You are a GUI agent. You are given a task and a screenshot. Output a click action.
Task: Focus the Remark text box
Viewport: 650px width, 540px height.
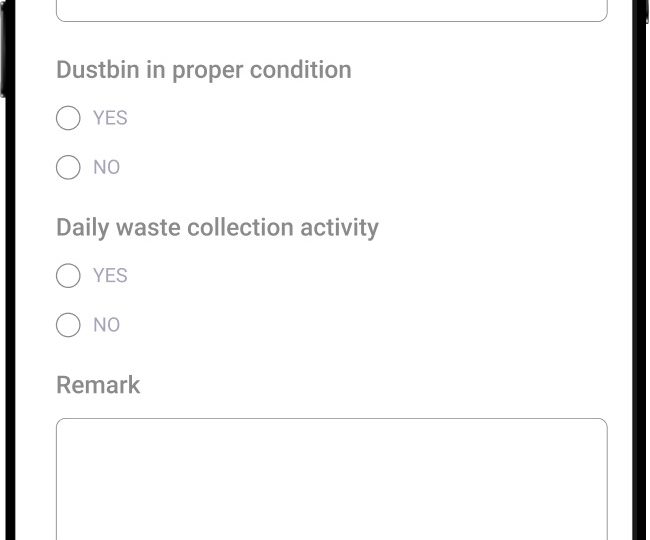[331, 480]
